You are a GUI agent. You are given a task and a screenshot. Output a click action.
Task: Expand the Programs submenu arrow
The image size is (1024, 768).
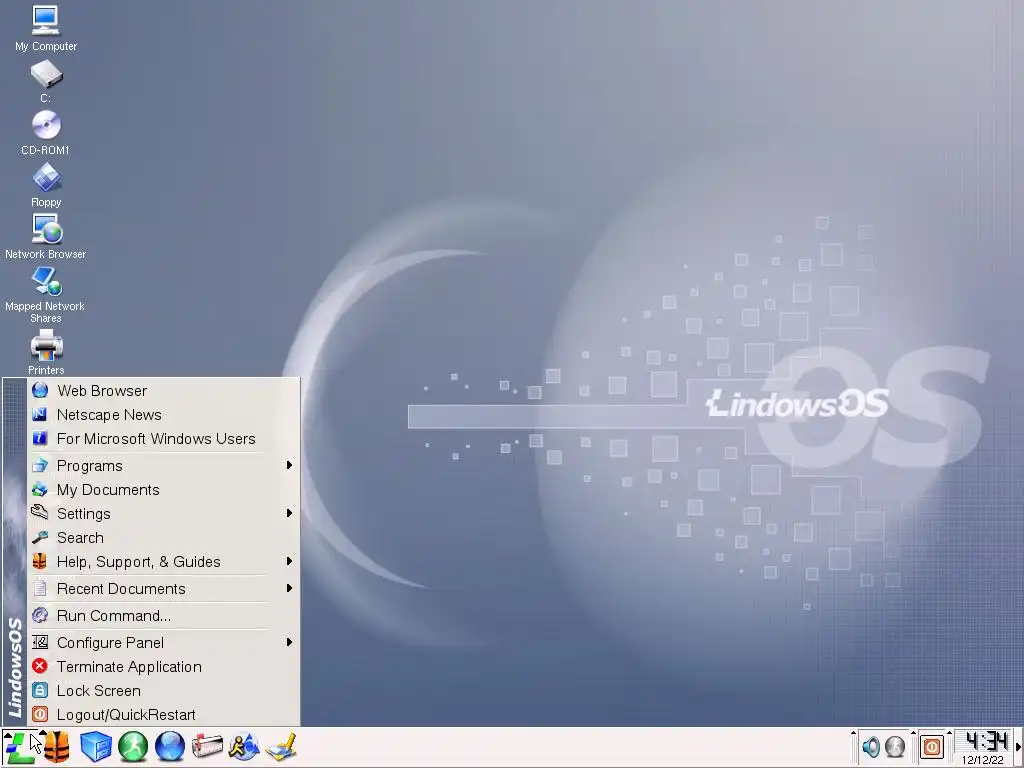click(289, 465)
